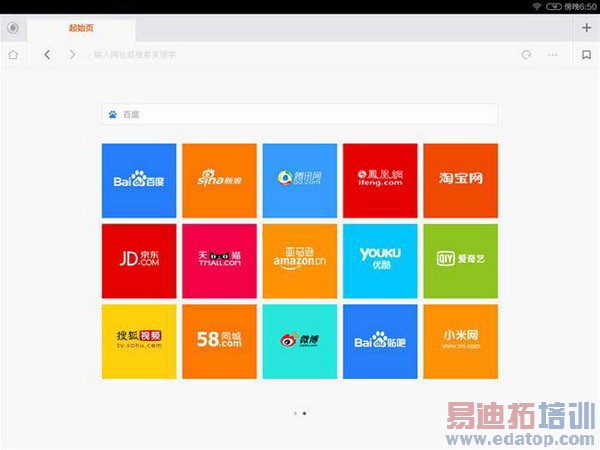
Task: Navigate back with left arrow
Action: click(x=47, y=55)
